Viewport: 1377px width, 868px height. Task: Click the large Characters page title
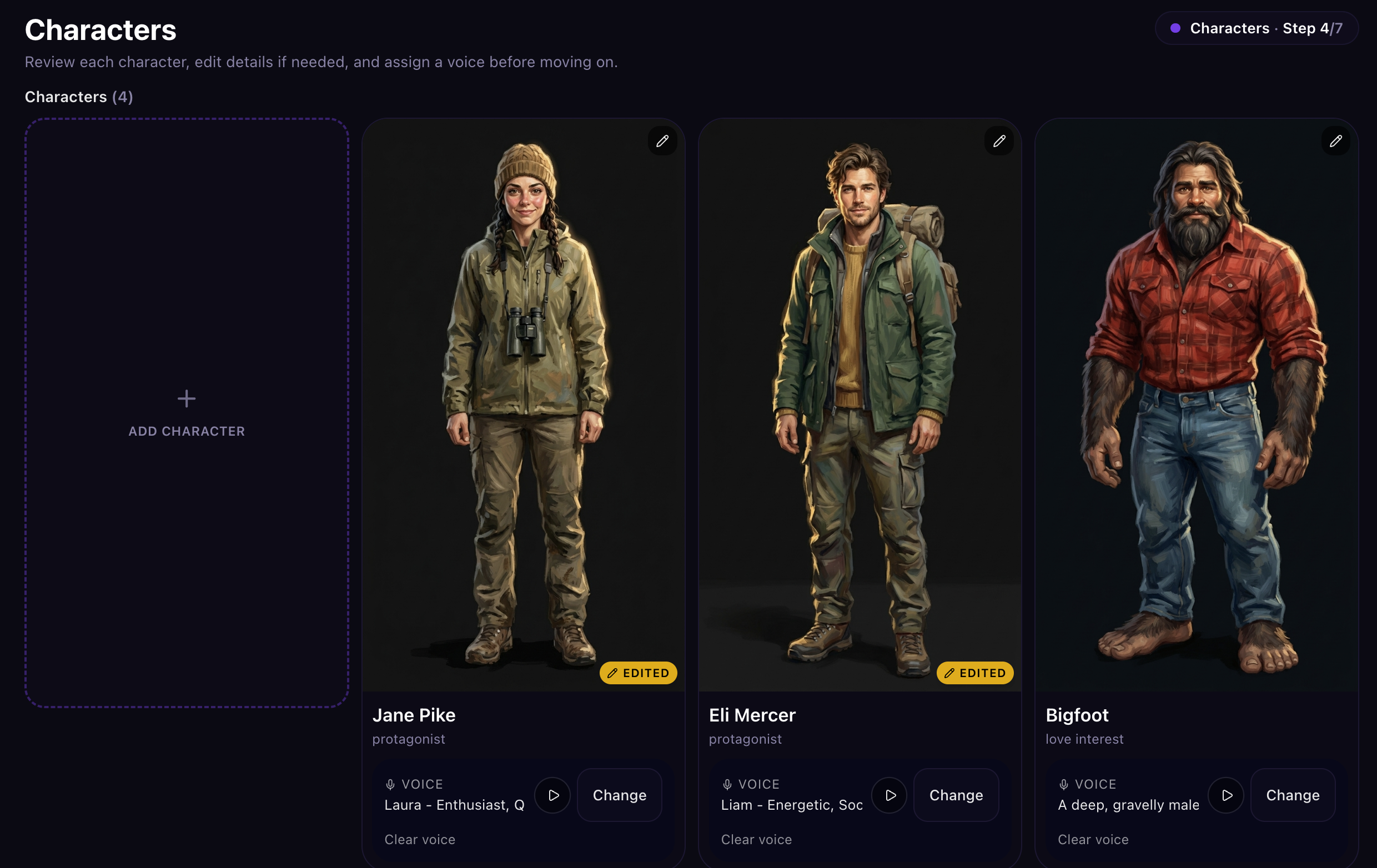[100, 31]
